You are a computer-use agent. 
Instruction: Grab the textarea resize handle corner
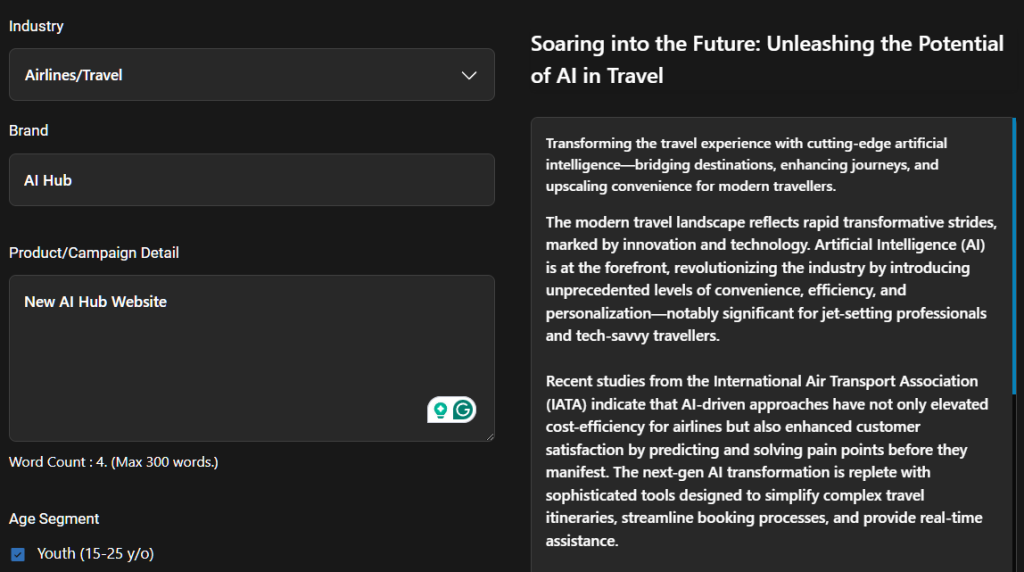coord(490,437)
